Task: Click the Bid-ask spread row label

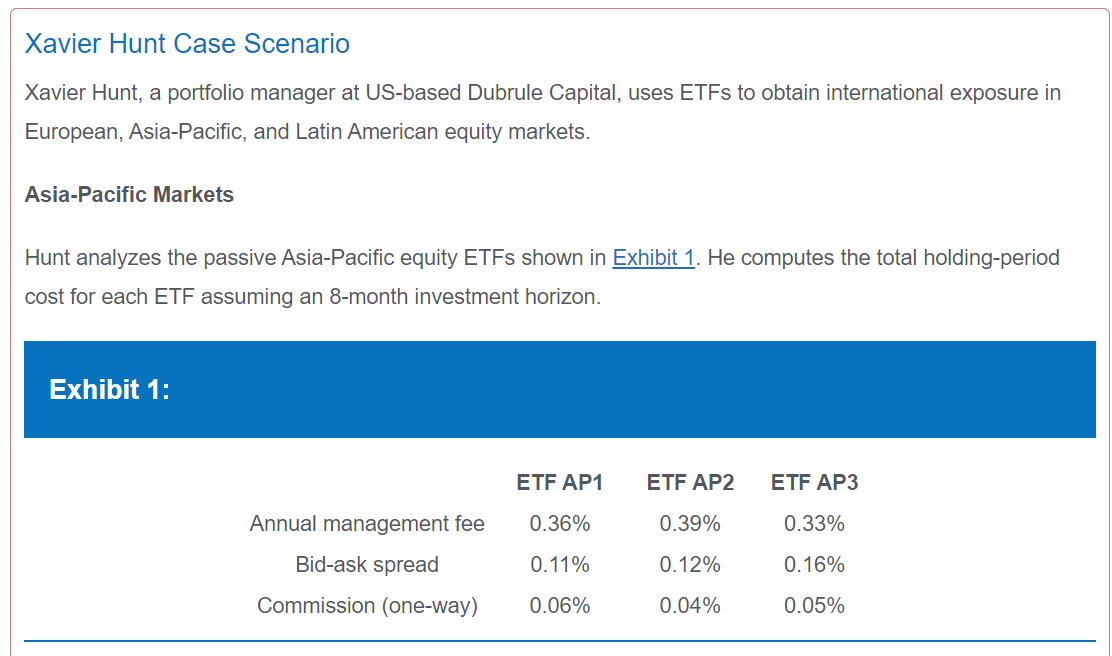Action: (x=367, y=565)
